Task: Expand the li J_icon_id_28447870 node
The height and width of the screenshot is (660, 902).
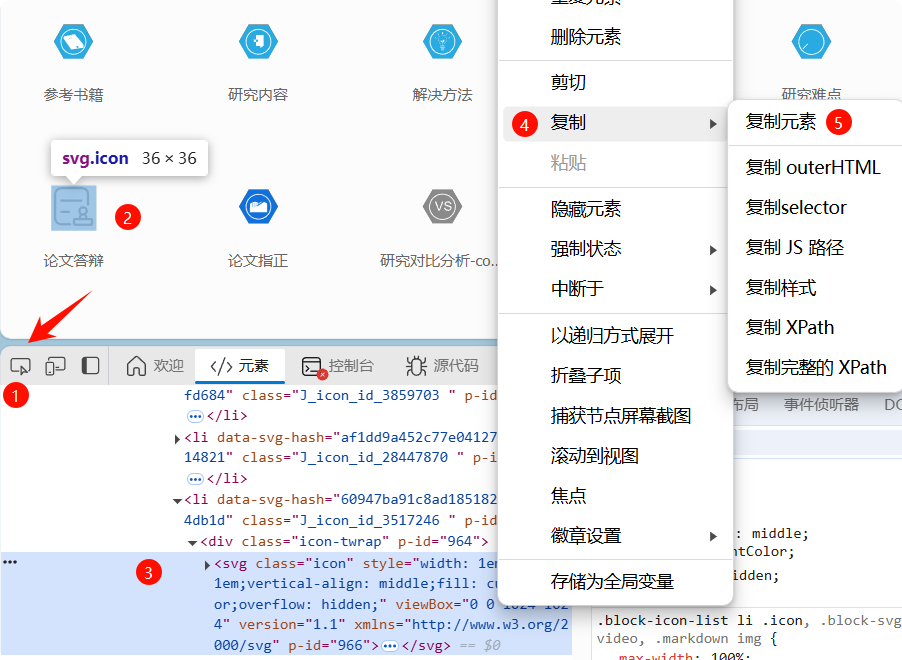Action: (x=177, y=439)
